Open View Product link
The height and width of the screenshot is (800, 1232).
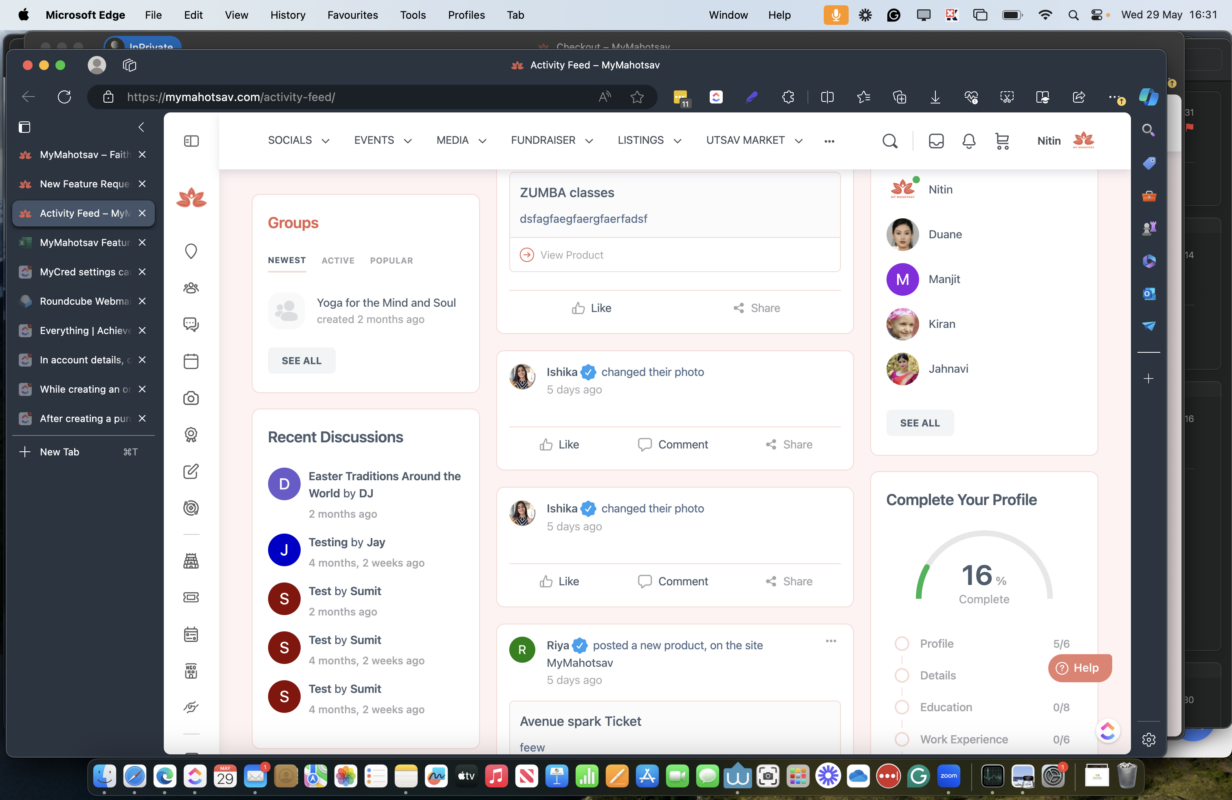[562, 255]
